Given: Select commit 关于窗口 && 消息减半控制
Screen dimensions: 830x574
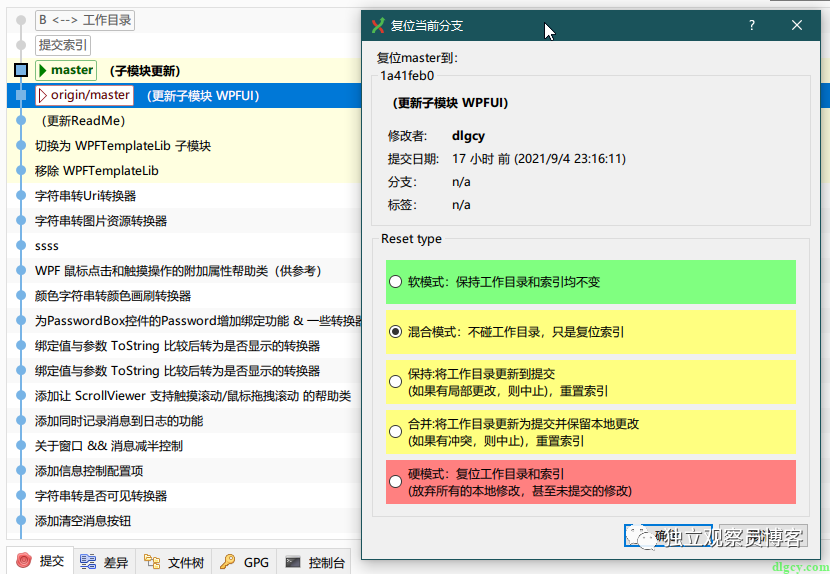Looking at the screenshot, I should click(184, 446).
